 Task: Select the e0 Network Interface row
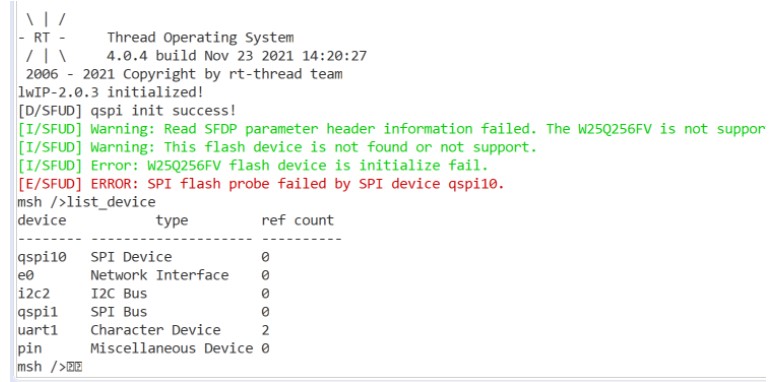click(144, 275)
